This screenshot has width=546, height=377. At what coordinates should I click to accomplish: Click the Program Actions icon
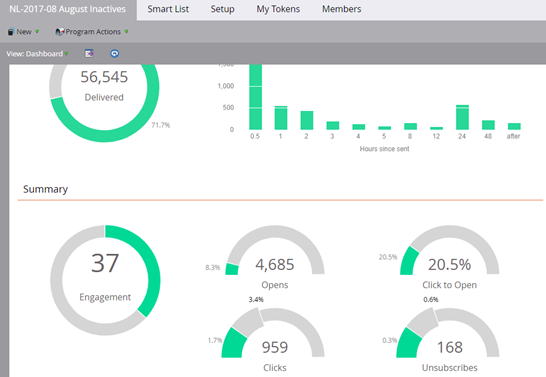[60, 32]
